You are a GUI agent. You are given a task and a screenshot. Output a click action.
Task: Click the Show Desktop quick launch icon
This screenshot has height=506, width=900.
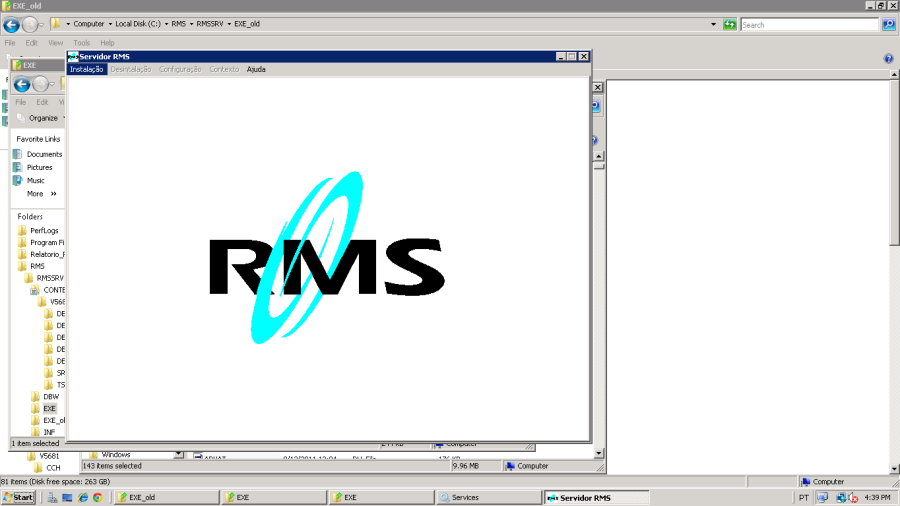(67, 497)
